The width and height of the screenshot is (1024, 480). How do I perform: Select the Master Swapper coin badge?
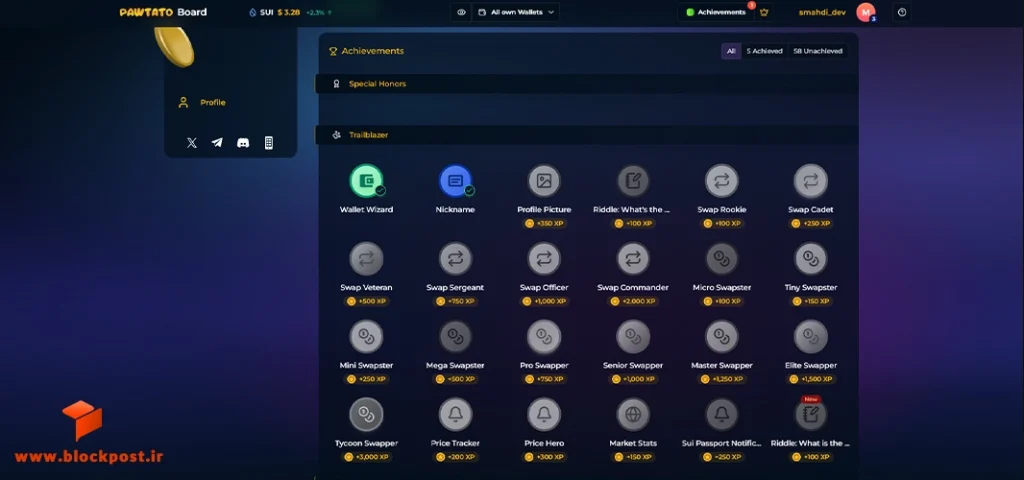click(x=722, y=337)
